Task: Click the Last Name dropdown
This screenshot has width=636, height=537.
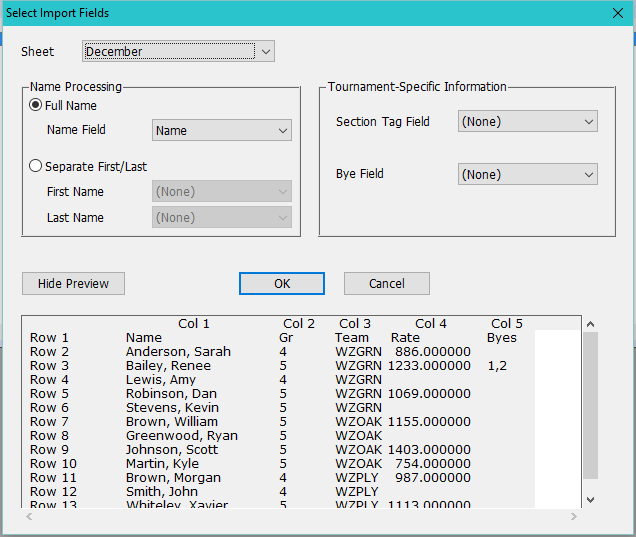Action: pyautogui.click(x=221, y=218)
